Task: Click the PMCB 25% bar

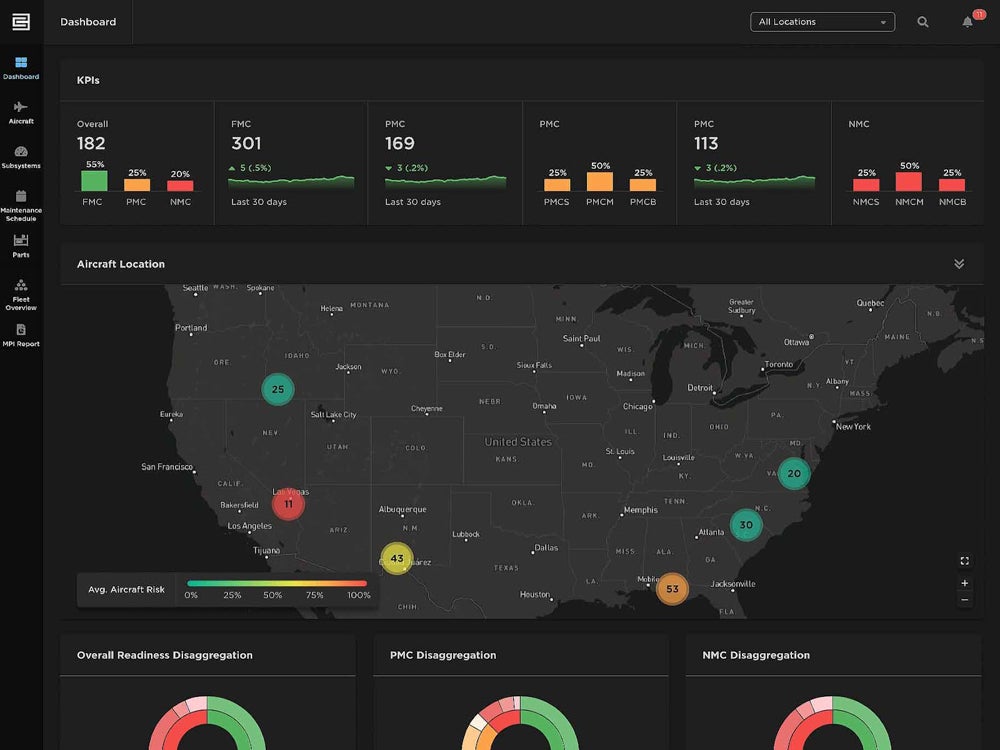Action: (x=642, y=185)
